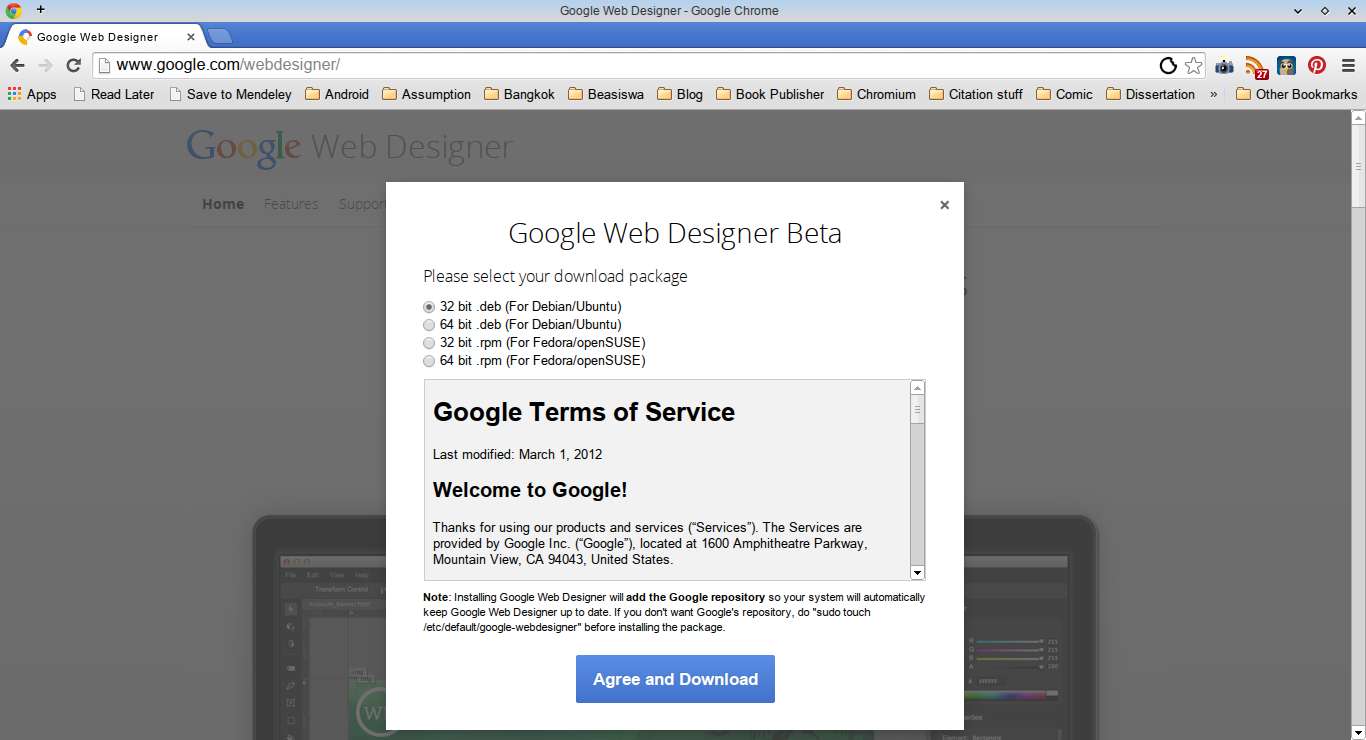Open the Other Bookmarks folder
Image resolution: width=1366 pixels, height=740 pixels.
(1296, 94)
